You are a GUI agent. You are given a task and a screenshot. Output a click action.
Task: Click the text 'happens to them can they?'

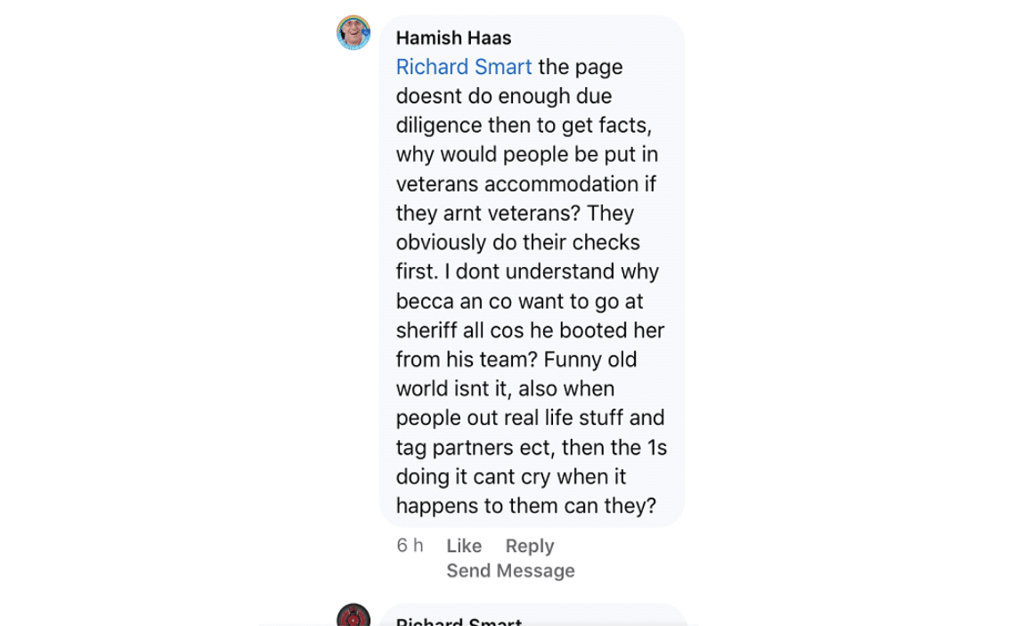pos(526,506)
